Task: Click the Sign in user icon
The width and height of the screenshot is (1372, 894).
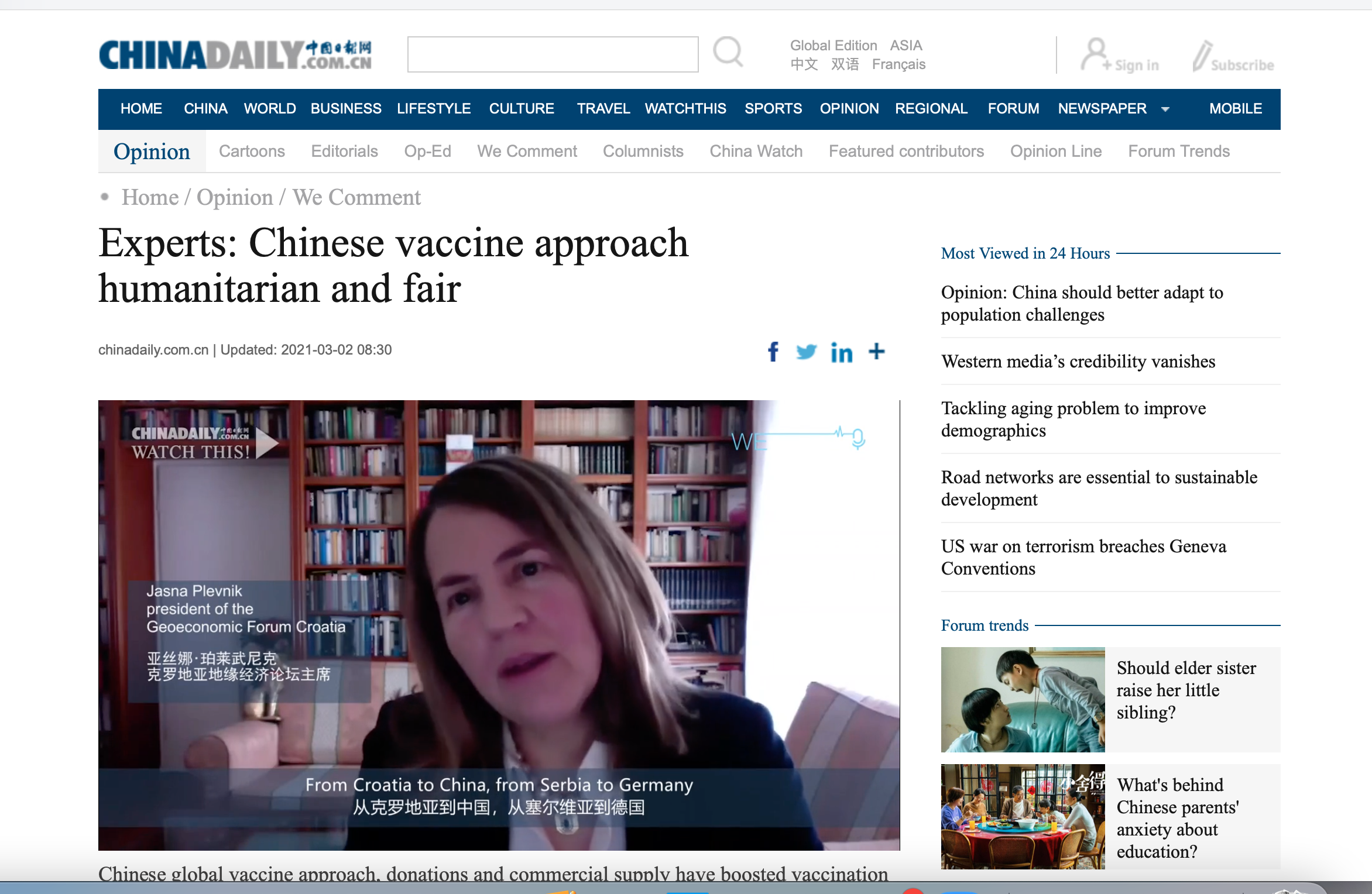Action: click(1095, 54)
